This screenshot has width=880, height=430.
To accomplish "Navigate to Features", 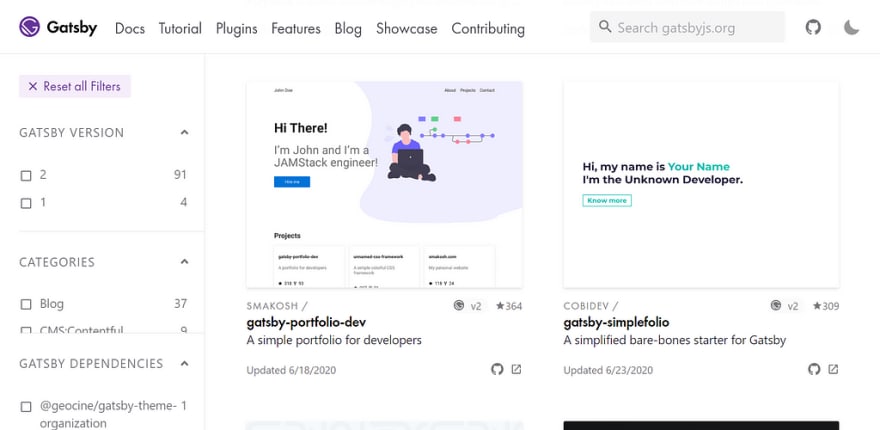I will point(296,28).
